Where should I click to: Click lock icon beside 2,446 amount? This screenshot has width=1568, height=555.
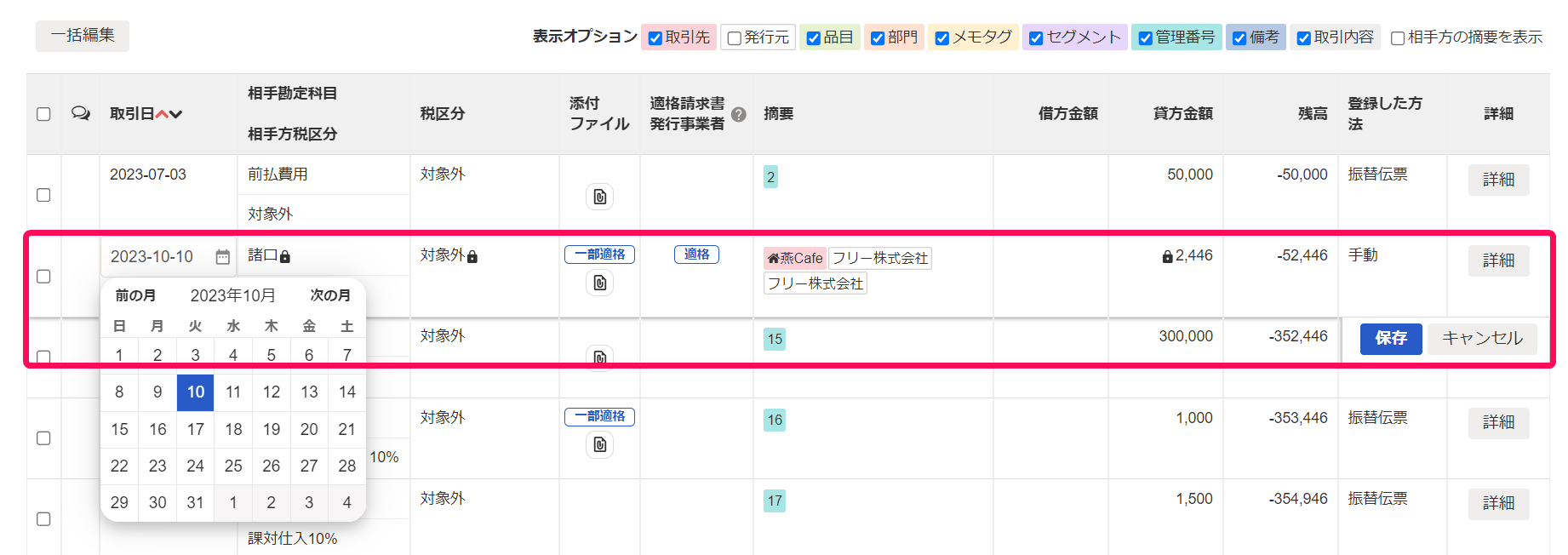click(x=1168, y=256)
